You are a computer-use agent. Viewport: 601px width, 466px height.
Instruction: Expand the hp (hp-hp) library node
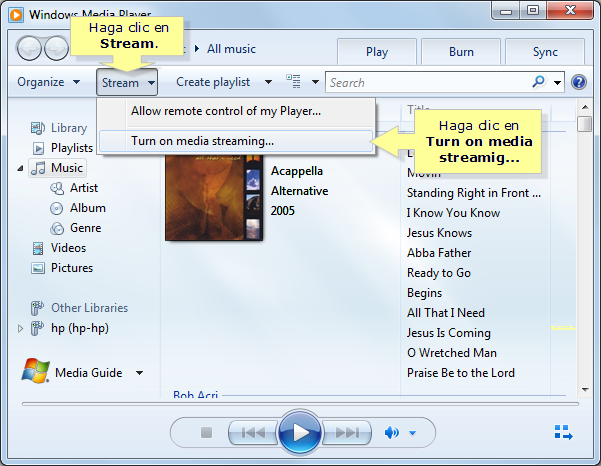20,328
